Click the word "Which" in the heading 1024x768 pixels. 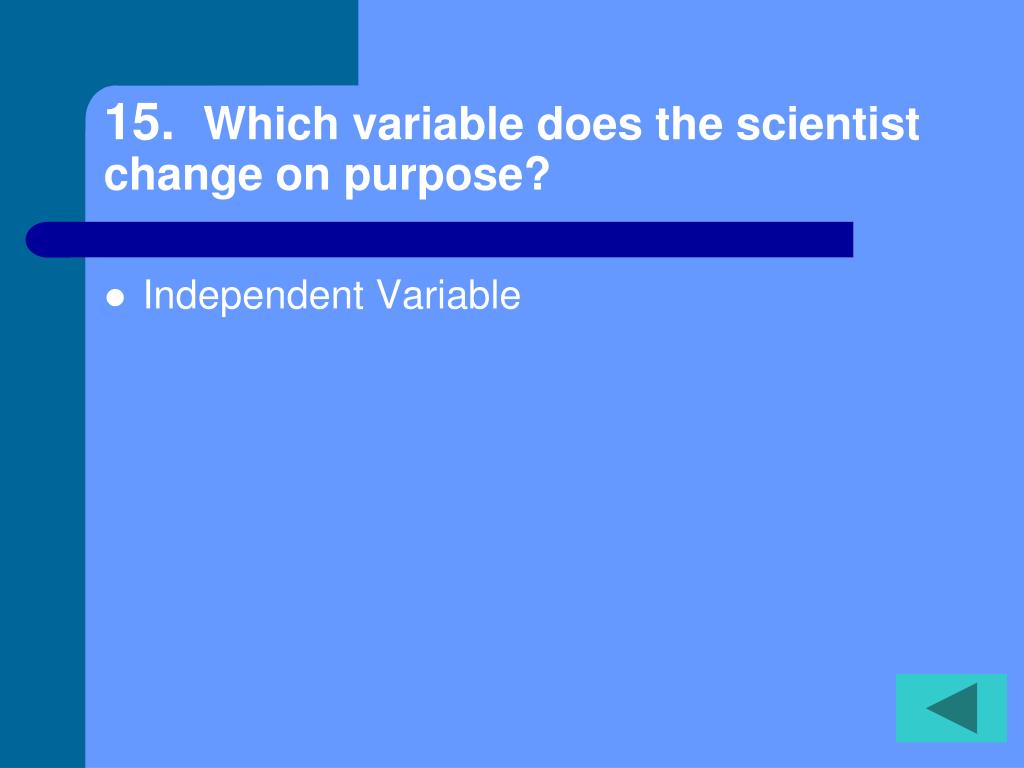coord(271,122)
